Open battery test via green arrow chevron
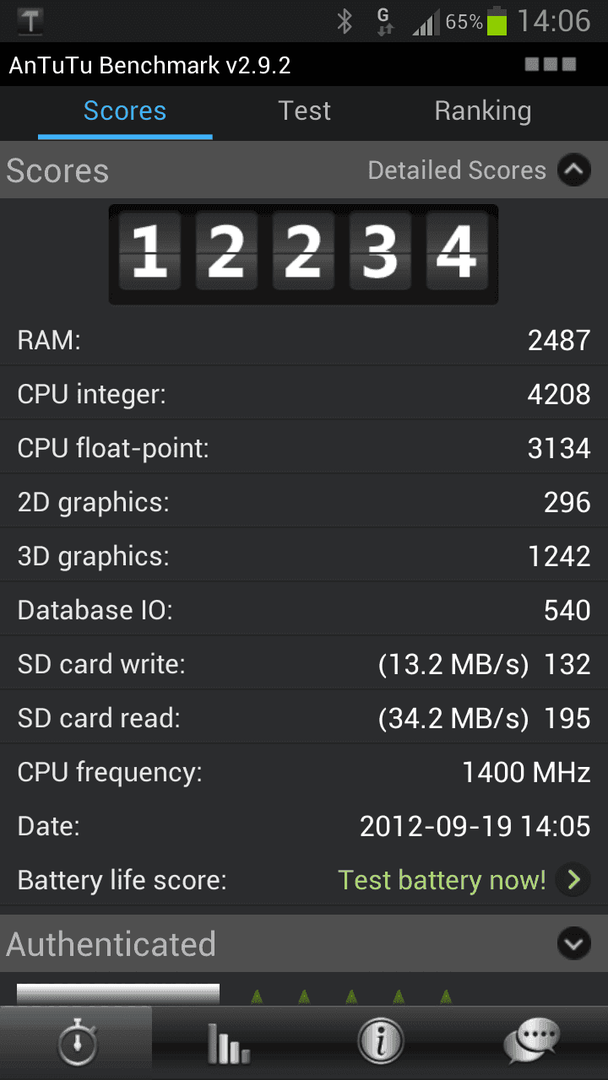The height and width of the screenshot is (1080, 608). [x=573, y=880]
